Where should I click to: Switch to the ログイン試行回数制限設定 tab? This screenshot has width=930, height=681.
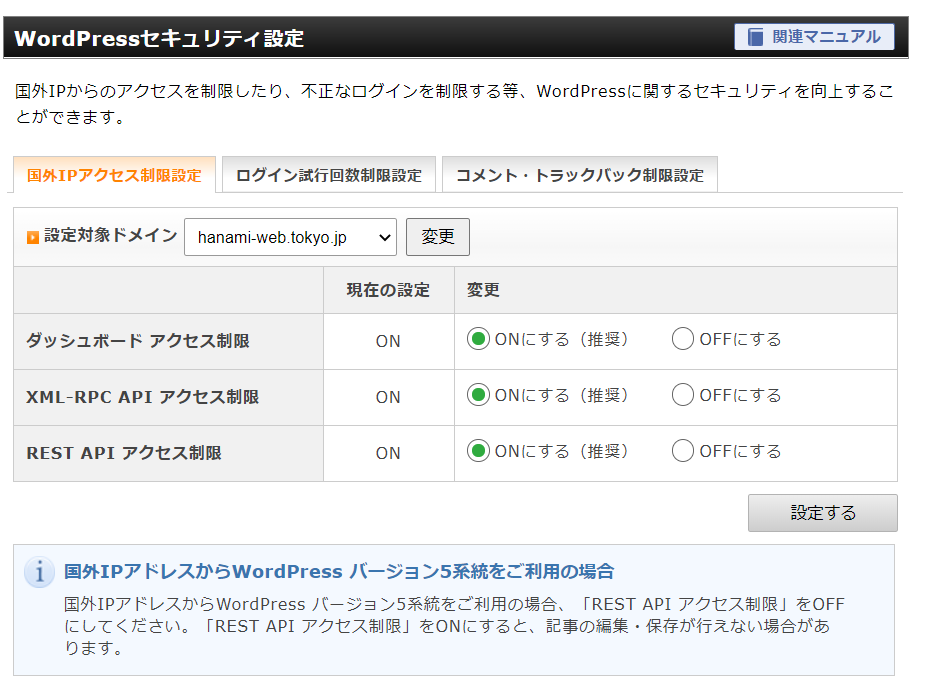coord(329,175)
